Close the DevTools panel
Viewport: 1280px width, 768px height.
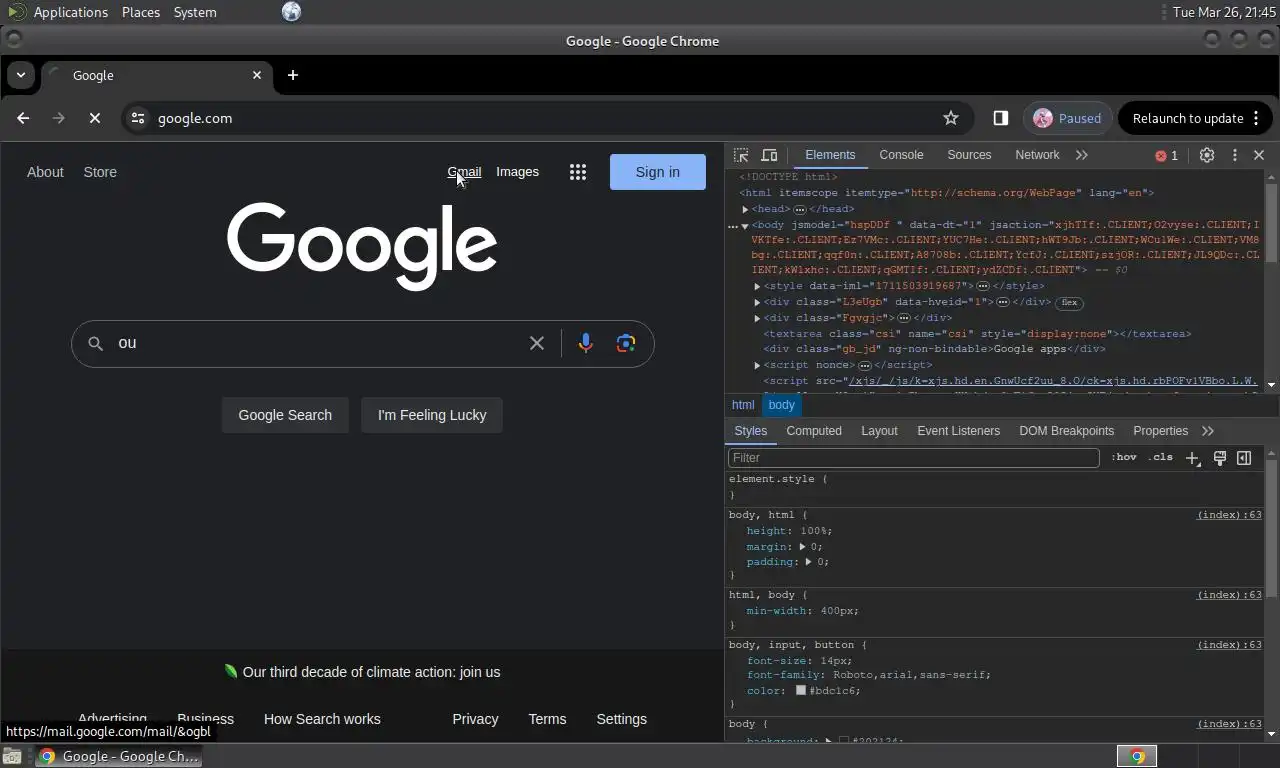pos(1259,155)
